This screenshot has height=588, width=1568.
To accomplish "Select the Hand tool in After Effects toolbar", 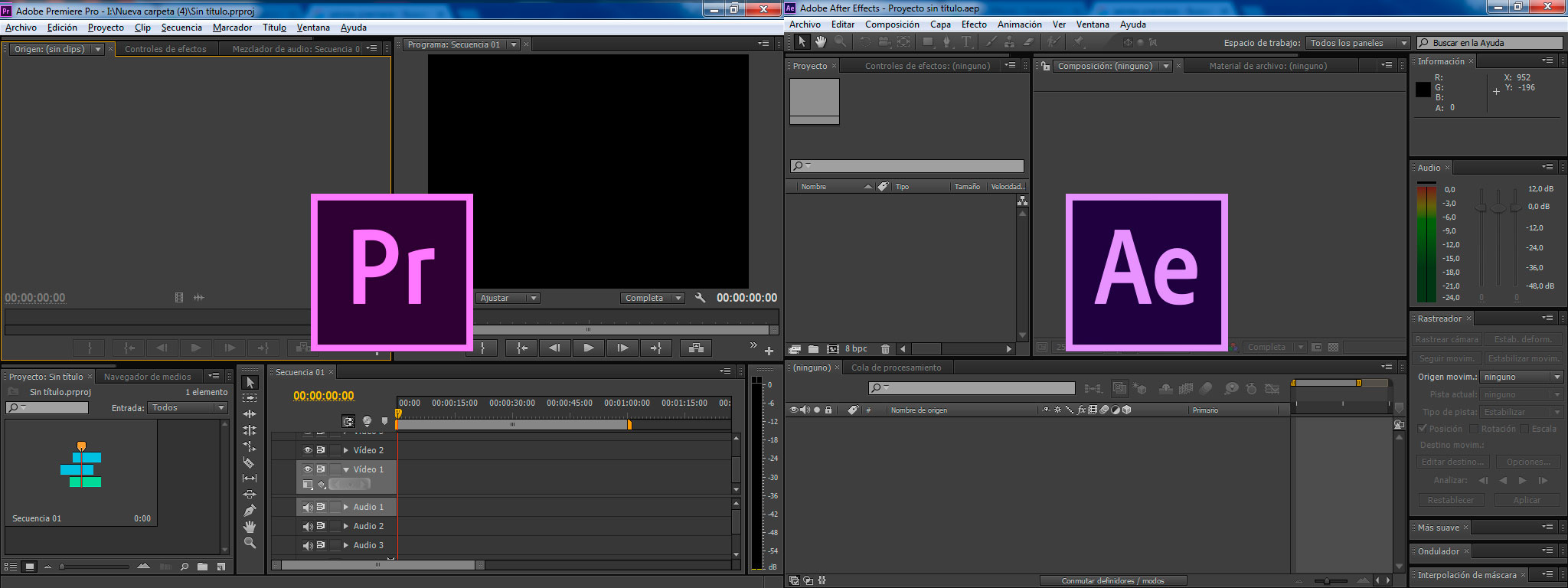I will coord(821,42).
